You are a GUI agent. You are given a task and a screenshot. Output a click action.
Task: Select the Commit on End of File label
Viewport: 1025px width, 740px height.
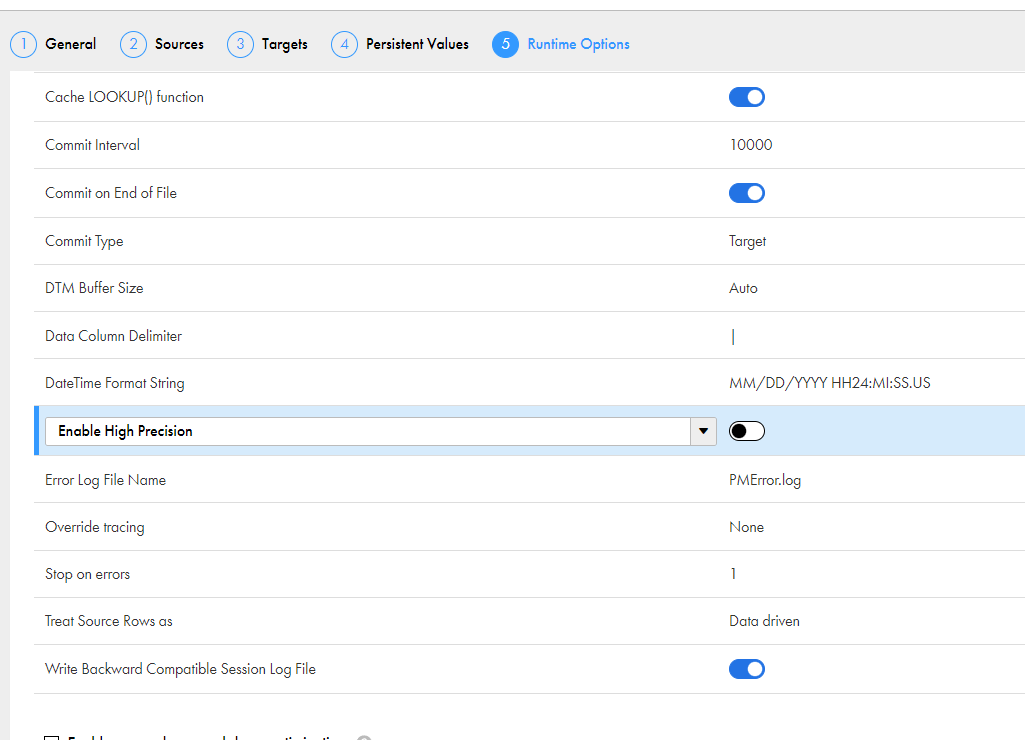[x=110, y=193]
